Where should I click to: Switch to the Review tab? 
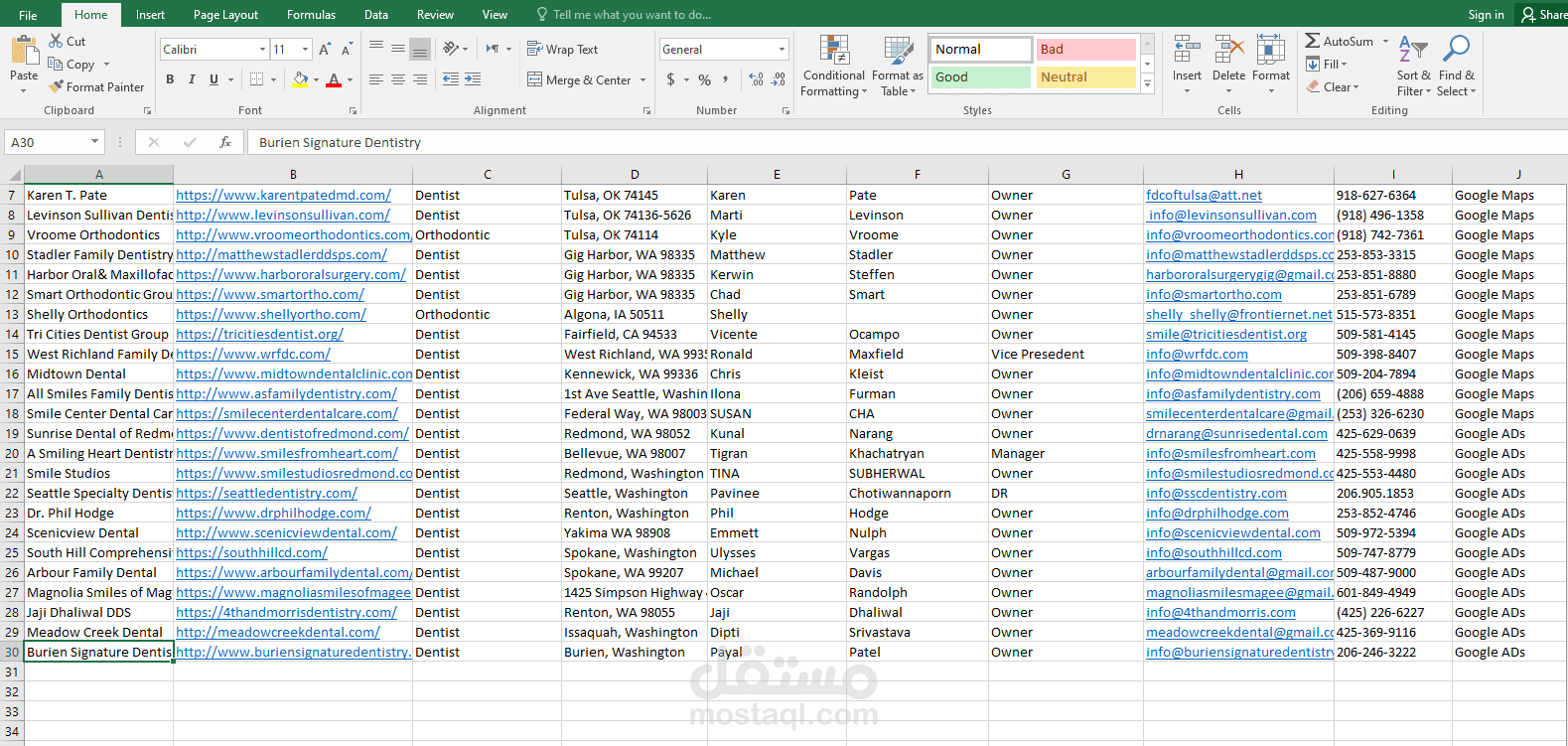435,14
